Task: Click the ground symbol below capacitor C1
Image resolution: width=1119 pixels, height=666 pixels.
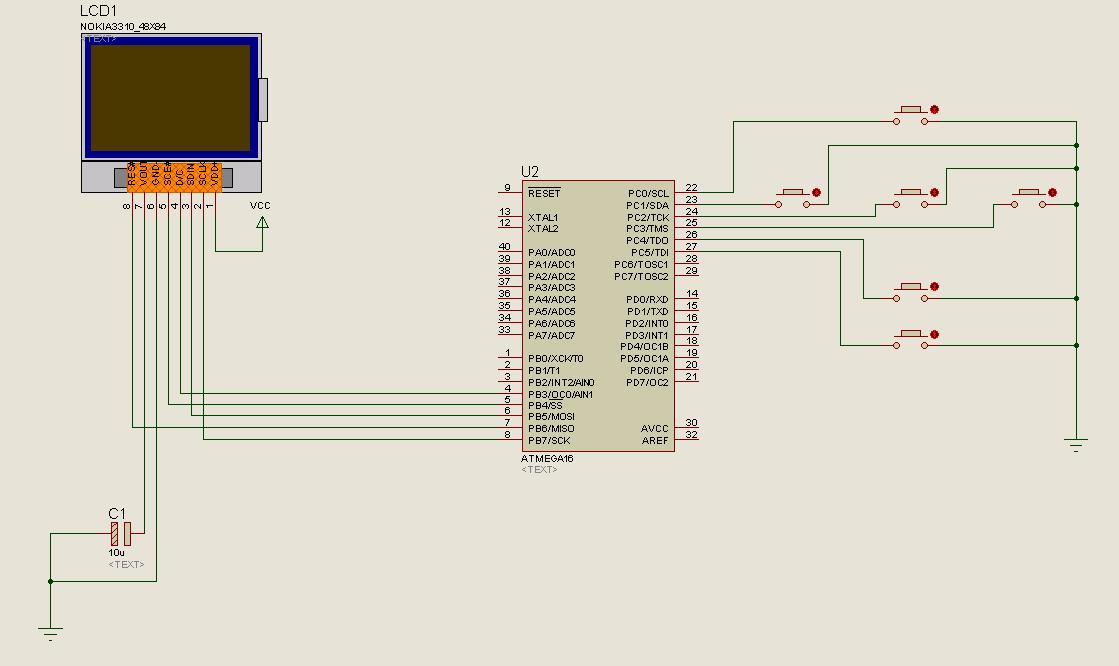Action: pos(50,634)
